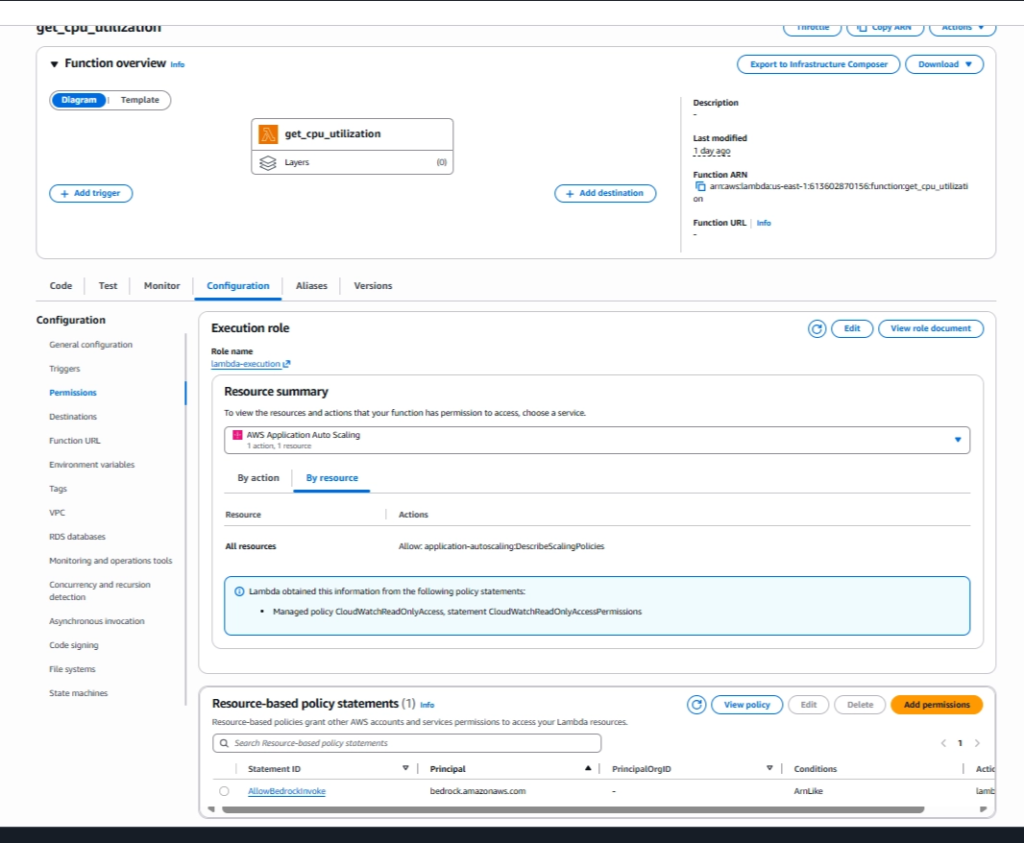1024x843 pixels.
Task: Open the AllowBedrockInvoke statement link
Action: [286, 791]
